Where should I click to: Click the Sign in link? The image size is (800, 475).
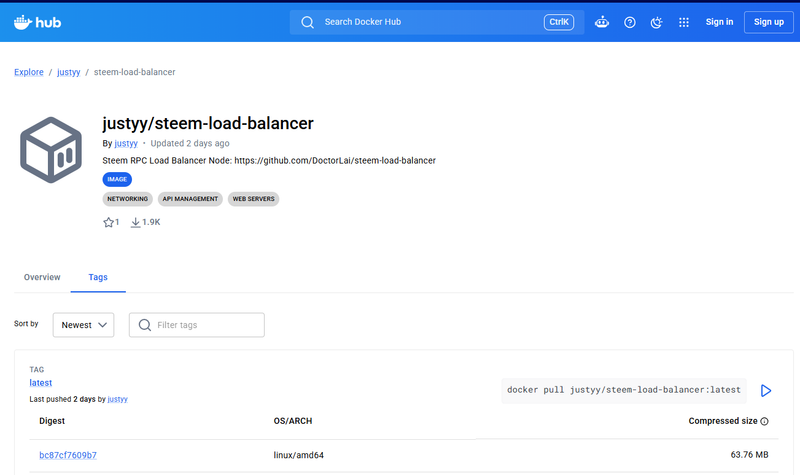coord(719,22)
